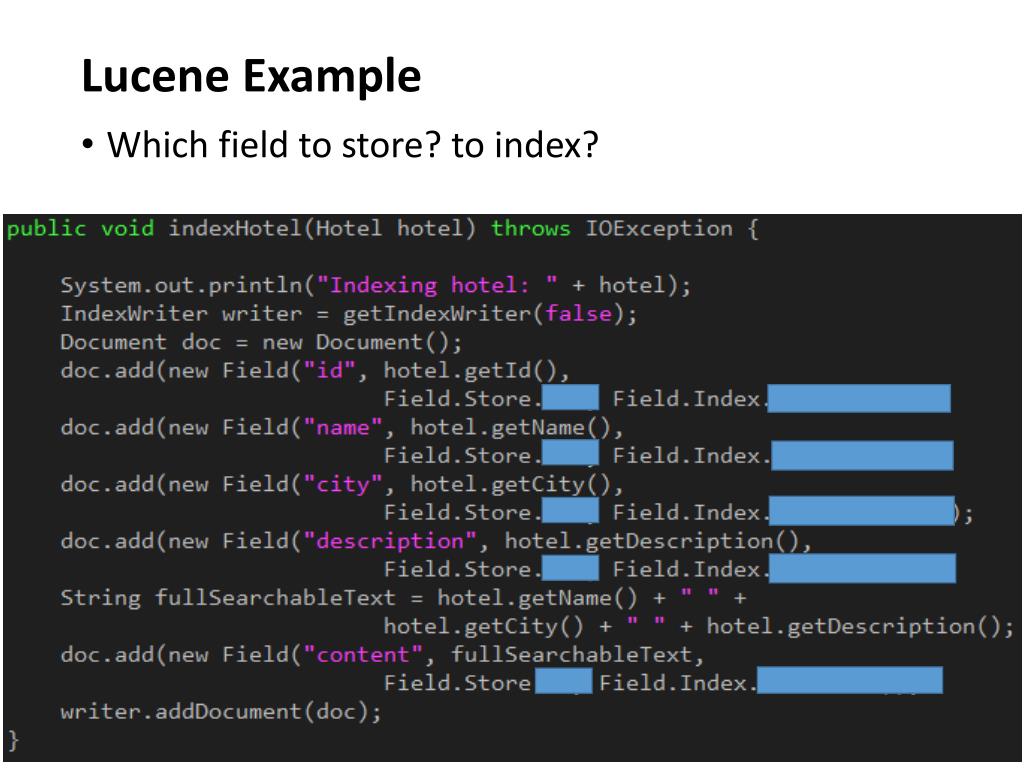Viewport: 1024px width, 768px height.
Task: Select the bullet text about which field to store
Action: (x=353, y=145)
